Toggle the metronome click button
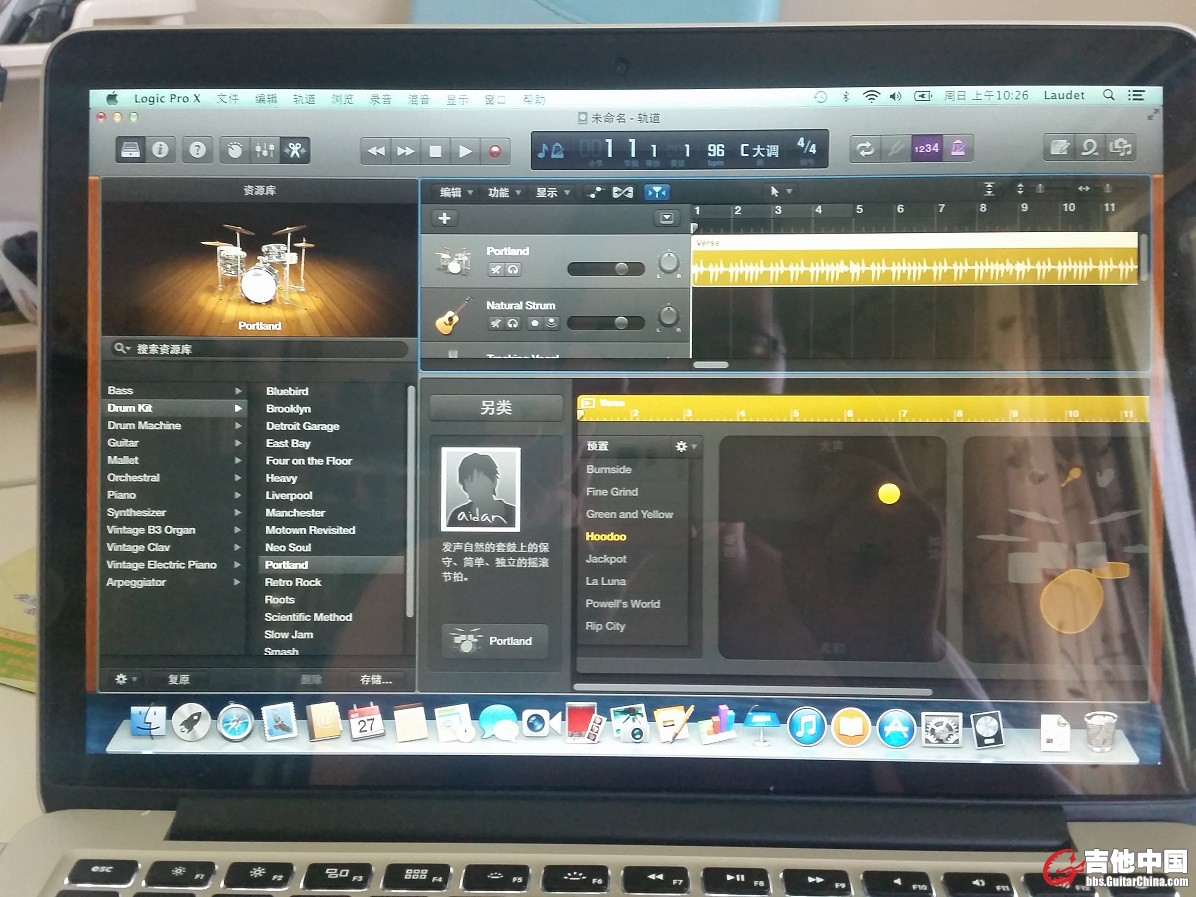The width and height of the screenshot is (1196, 897). click(x=958, y=148)
